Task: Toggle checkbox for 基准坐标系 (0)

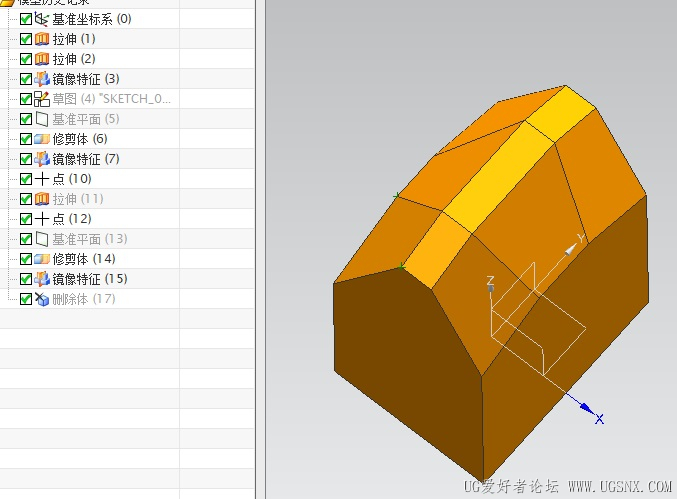Action: point(26,19)
